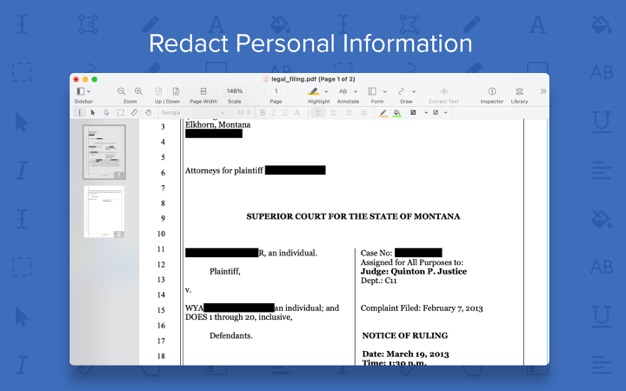Image resolution: width=626 pixels, height=391 pixels.
Task: Show more toolbar items via double chevron
Action: click(x=543, y=91)
